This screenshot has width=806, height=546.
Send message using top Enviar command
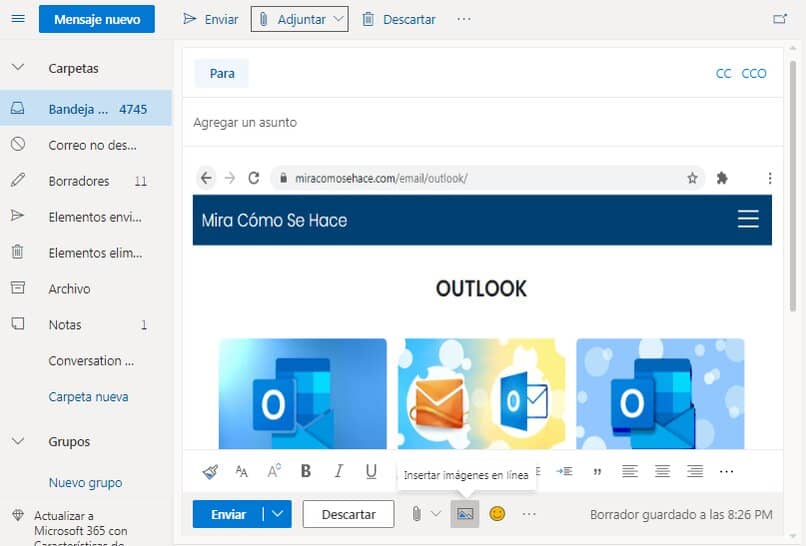pyautogui.click(x=211, y=19)
